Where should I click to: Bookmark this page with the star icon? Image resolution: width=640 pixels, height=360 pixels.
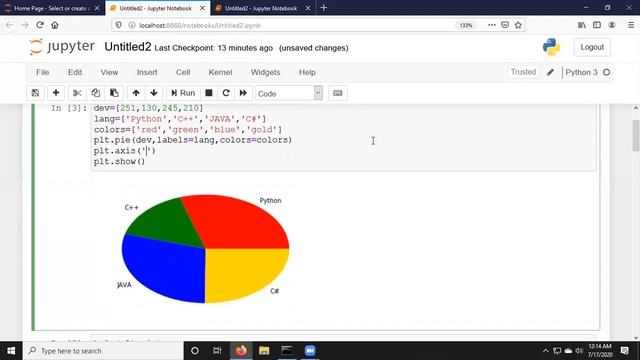(x=518, y=25)
